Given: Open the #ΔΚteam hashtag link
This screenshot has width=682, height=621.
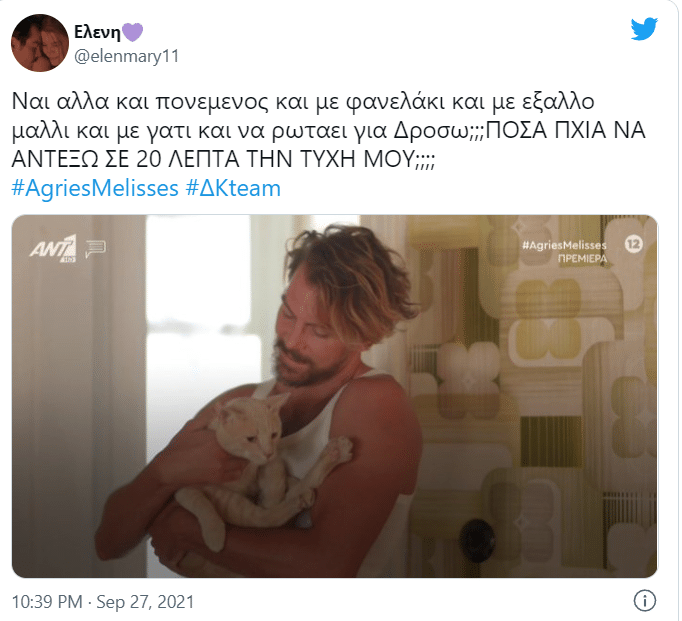Looking at the screenshot, I should [x=233, y=188].
